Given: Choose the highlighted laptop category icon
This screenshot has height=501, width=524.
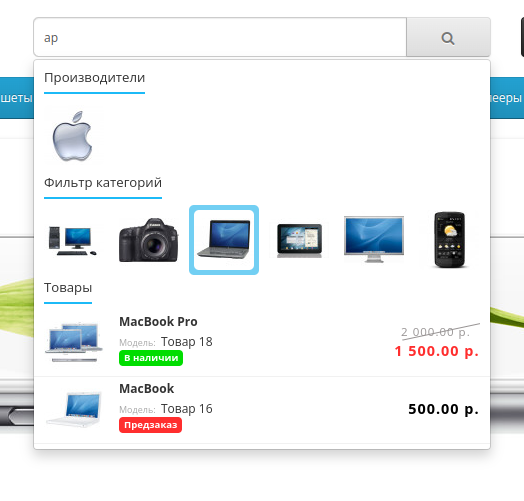Looking at the screenshot, I should (x=224, y=240).
